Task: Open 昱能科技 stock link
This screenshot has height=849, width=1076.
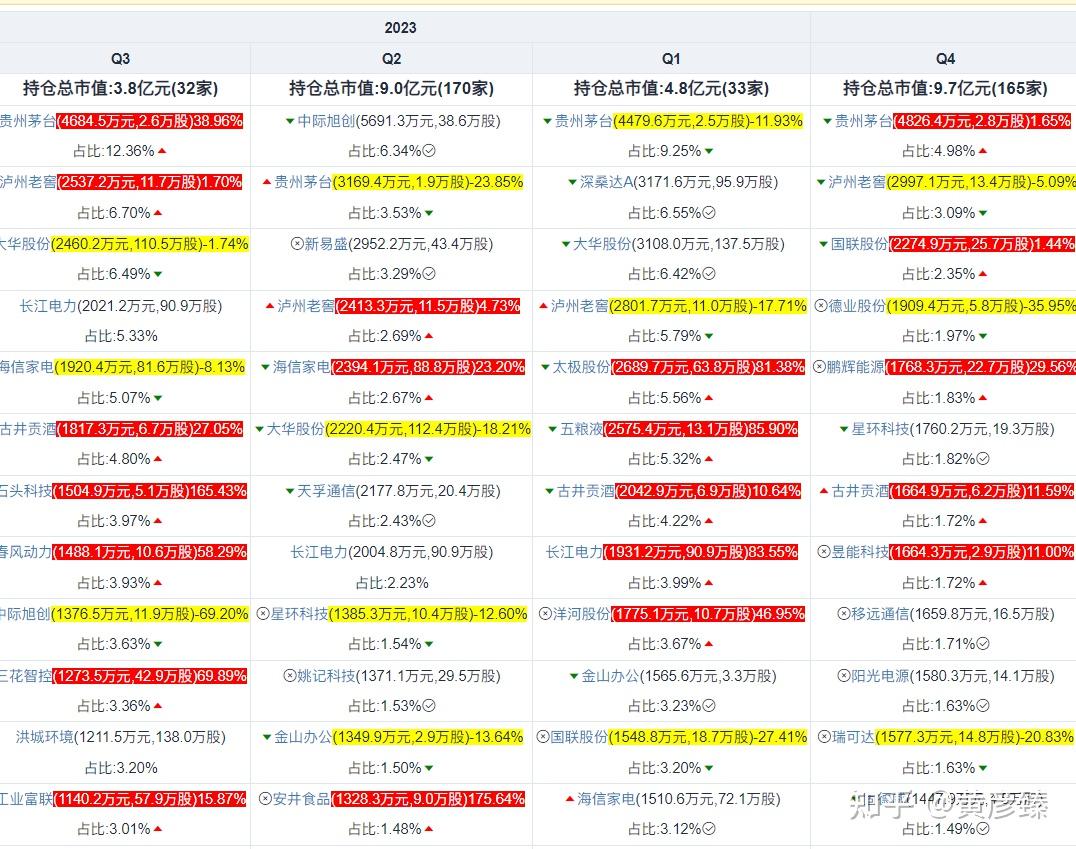Action: [860, 553]
